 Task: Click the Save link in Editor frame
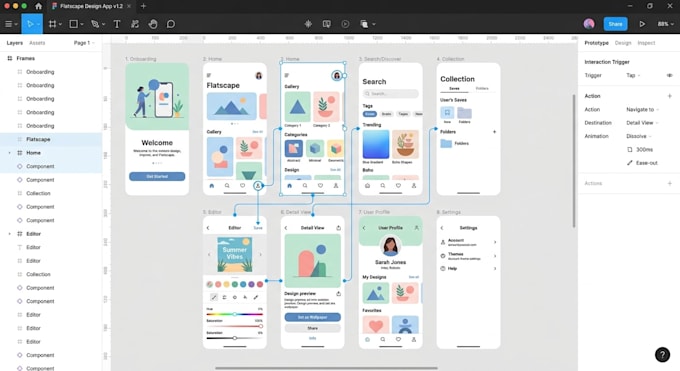click(x=258, y=228)
